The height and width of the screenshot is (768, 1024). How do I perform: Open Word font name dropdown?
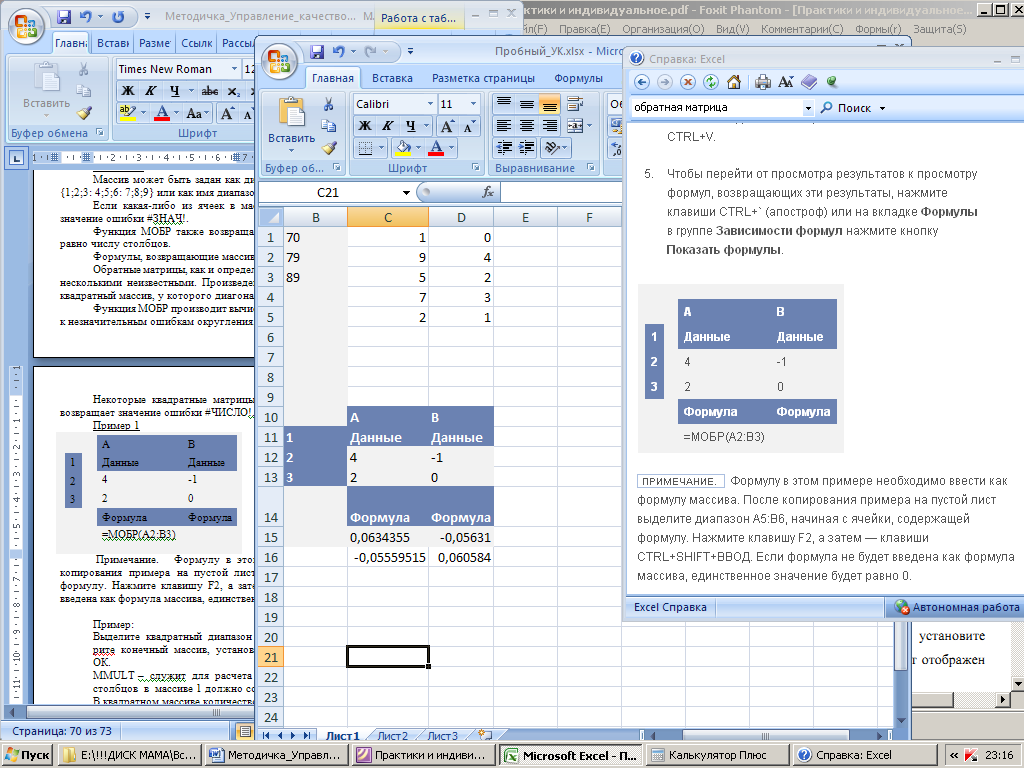(x=234, y=69)
